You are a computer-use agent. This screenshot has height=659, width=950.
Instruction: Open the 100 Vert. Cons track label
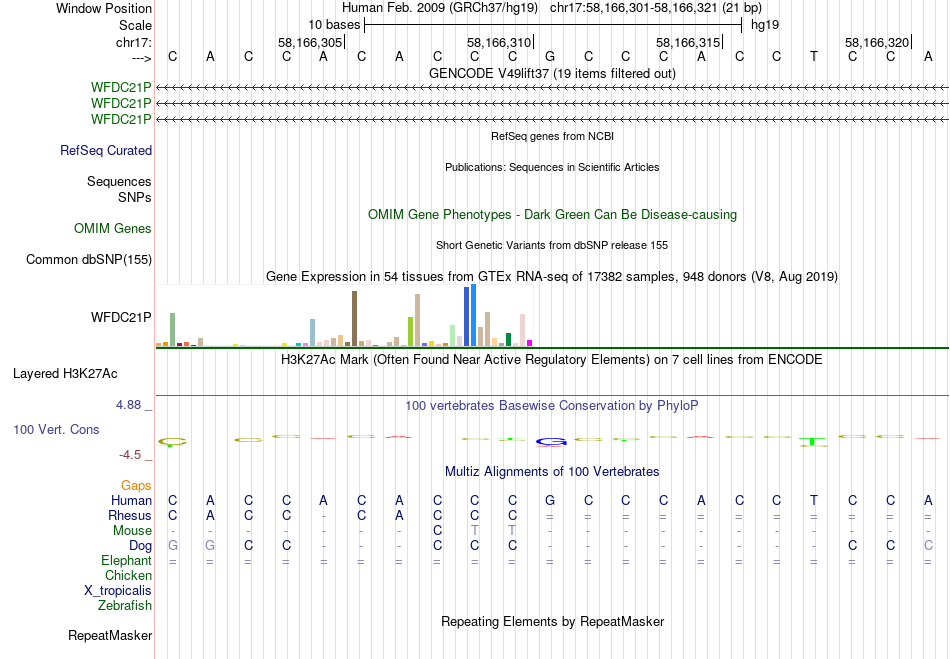pyautogui.click(x=56, y=429)
